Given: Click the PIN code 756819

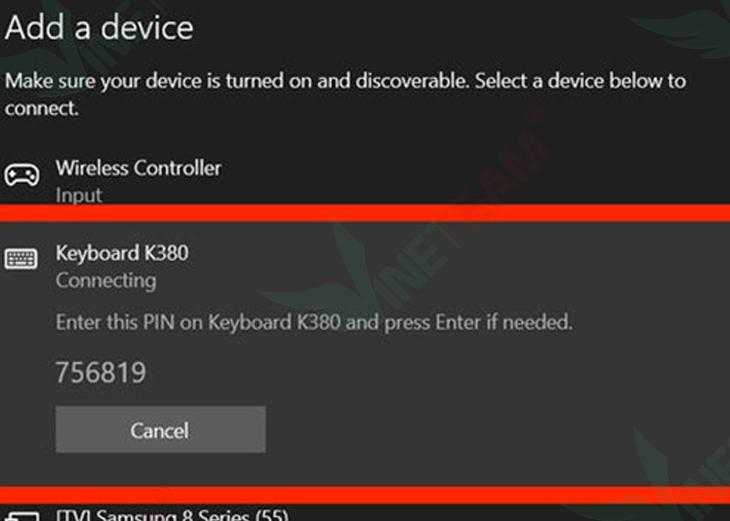Looking at the screenshot, I should pos(101,372).
